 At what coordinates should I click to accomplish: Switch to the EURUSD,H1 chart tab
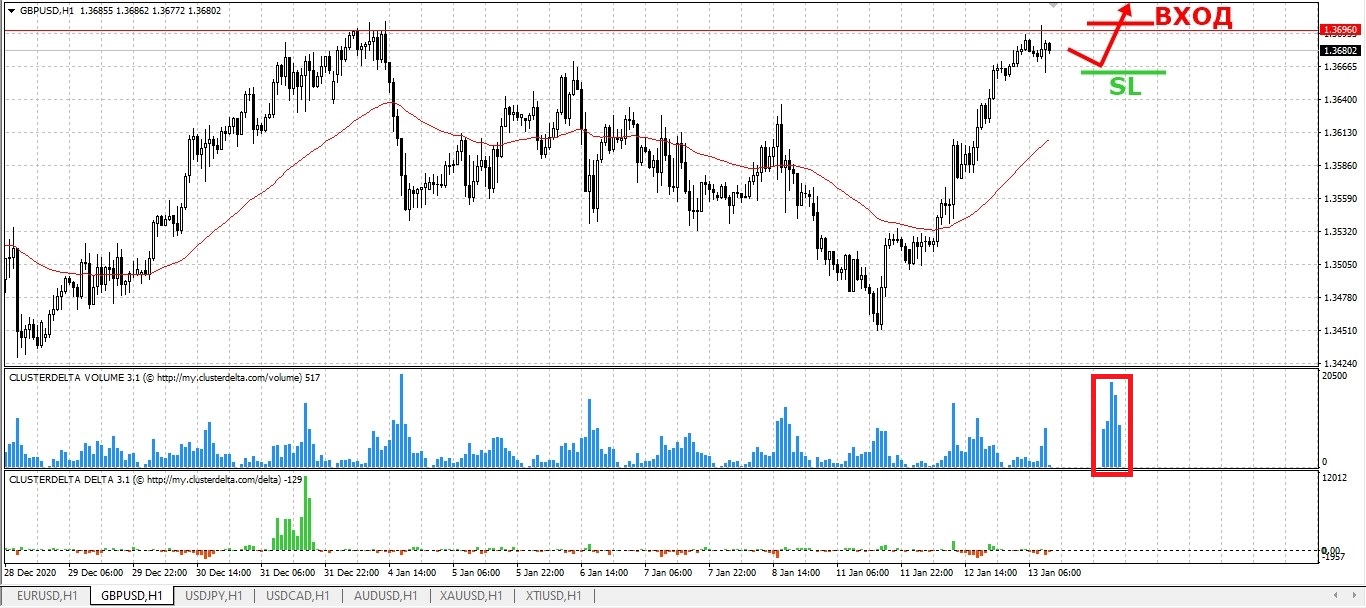(x=47, y=597)
